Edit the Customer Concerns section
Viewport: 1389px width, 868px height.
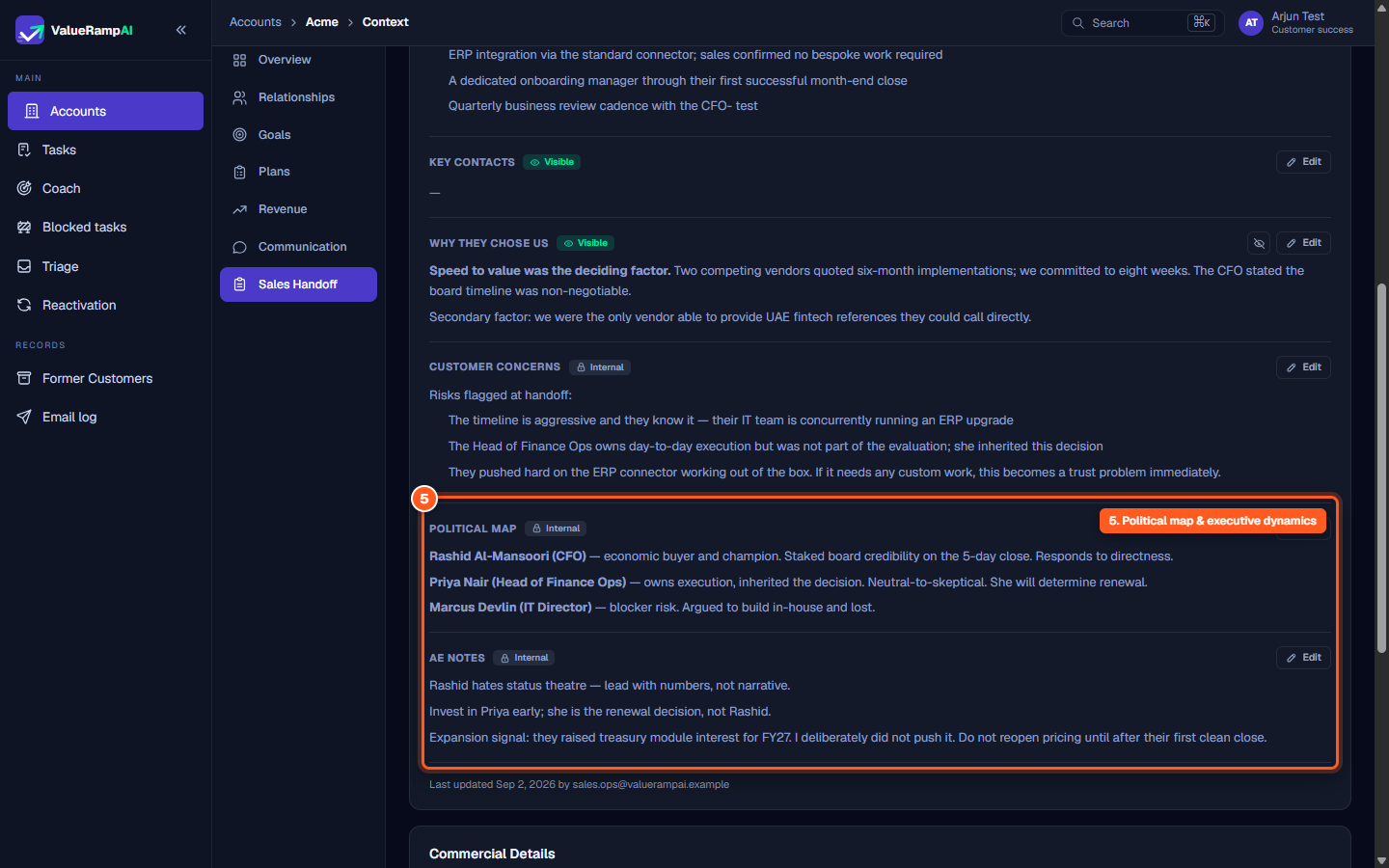tap(1303, 367)
